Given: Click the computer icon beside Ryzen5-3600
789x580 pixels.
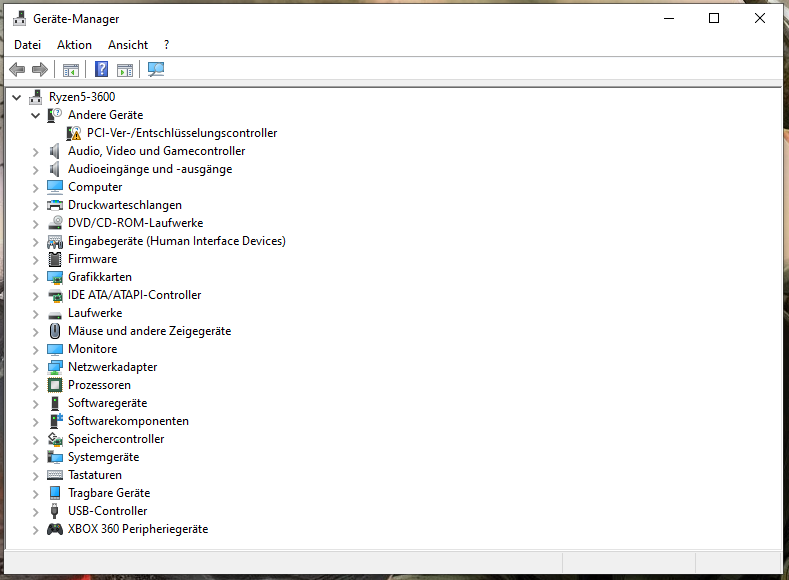Looking at the screenshot, I should point(36,97).
